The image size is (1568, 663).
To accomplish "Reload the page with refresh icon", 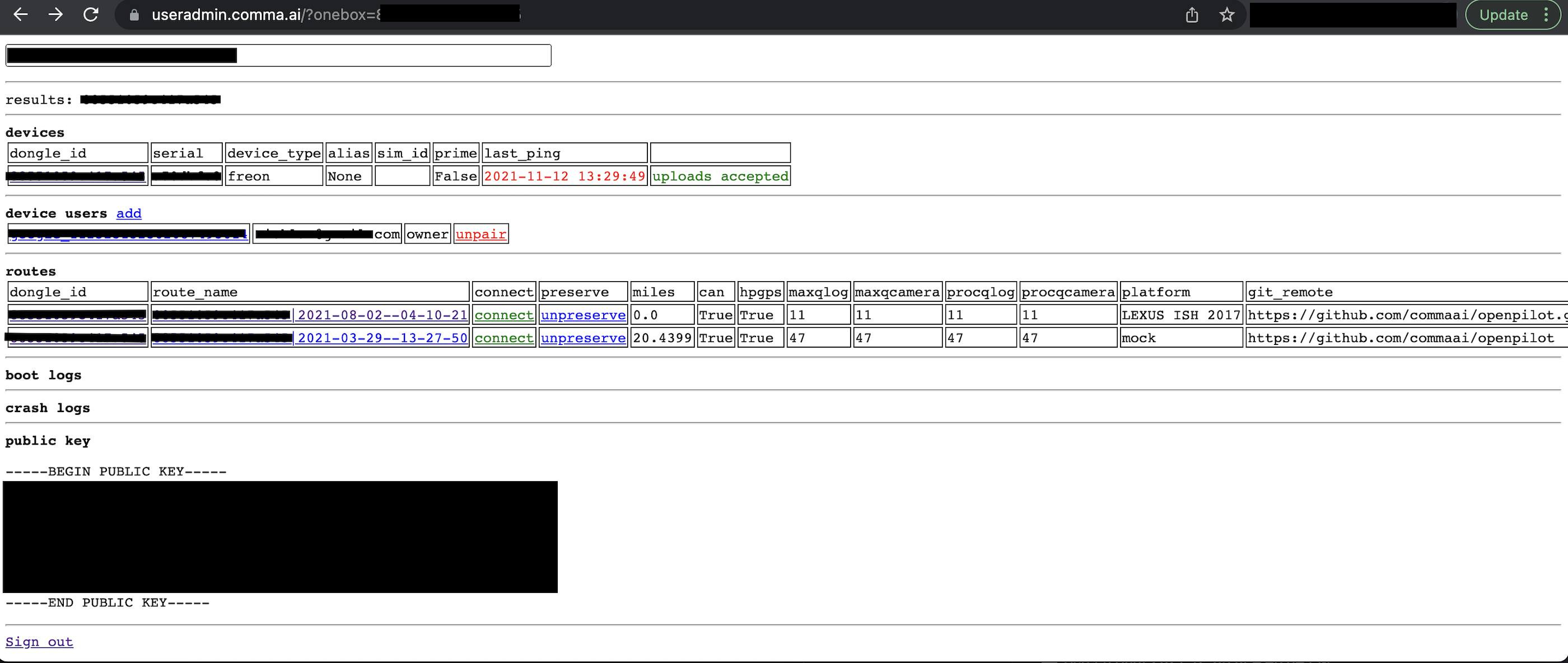I will 91,15.
